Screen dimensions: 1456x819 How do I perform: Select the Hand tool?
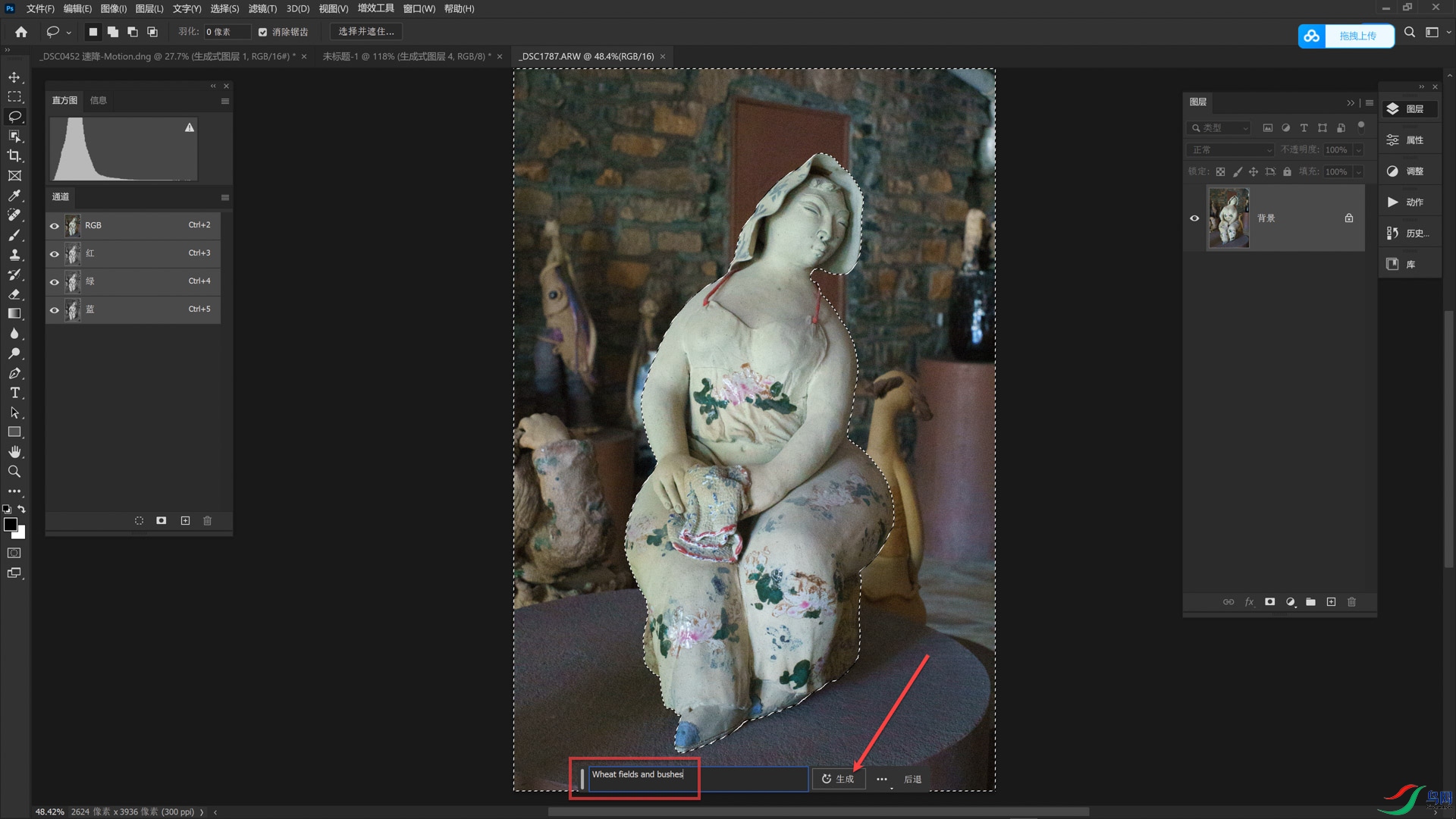14,452
